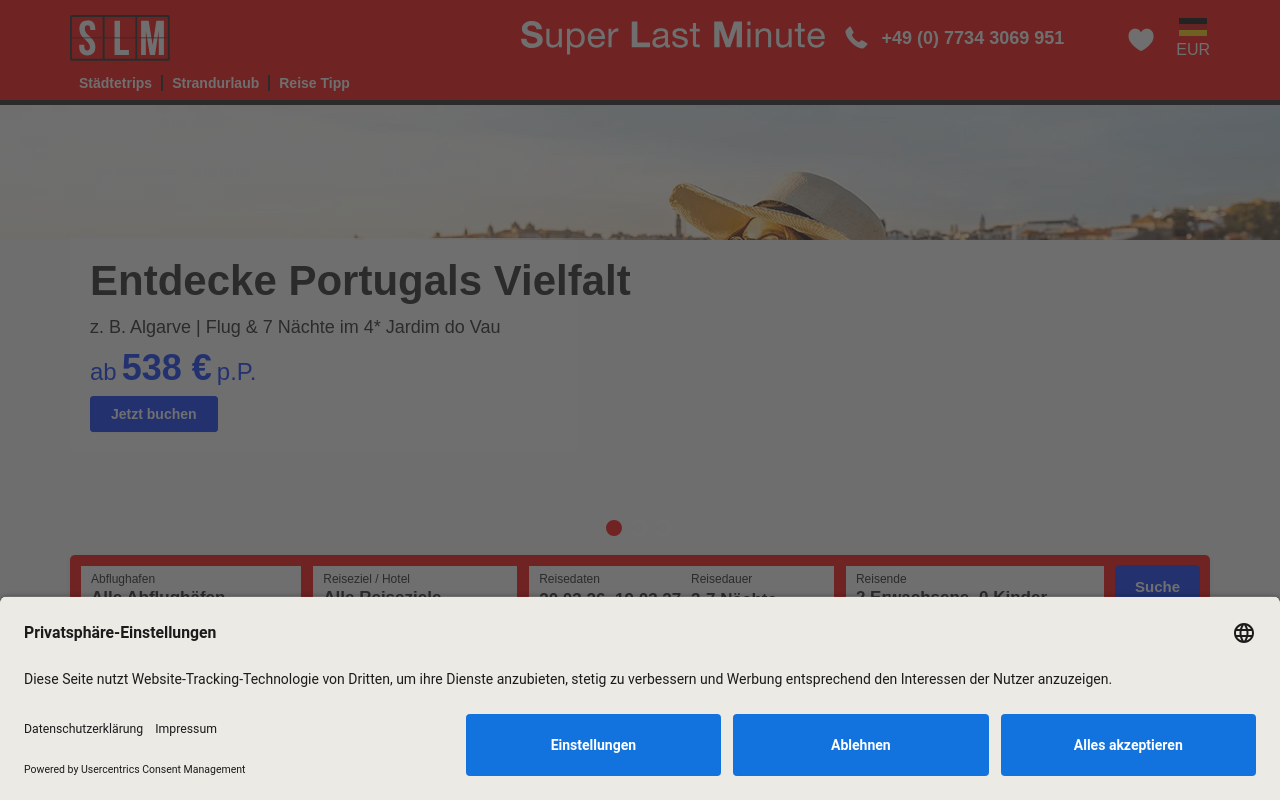Viewport: 1280px width, 800px height.
Task: Open the Städtetrips menu item
Action: click(115, 83)
